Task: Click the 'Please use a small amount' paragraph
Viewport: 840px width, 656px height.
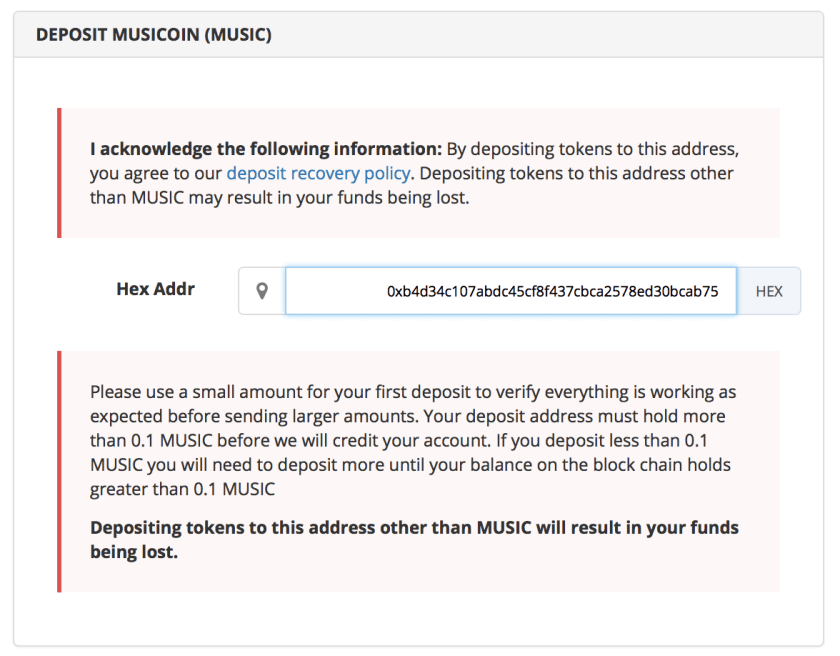Action: point(412,392)
